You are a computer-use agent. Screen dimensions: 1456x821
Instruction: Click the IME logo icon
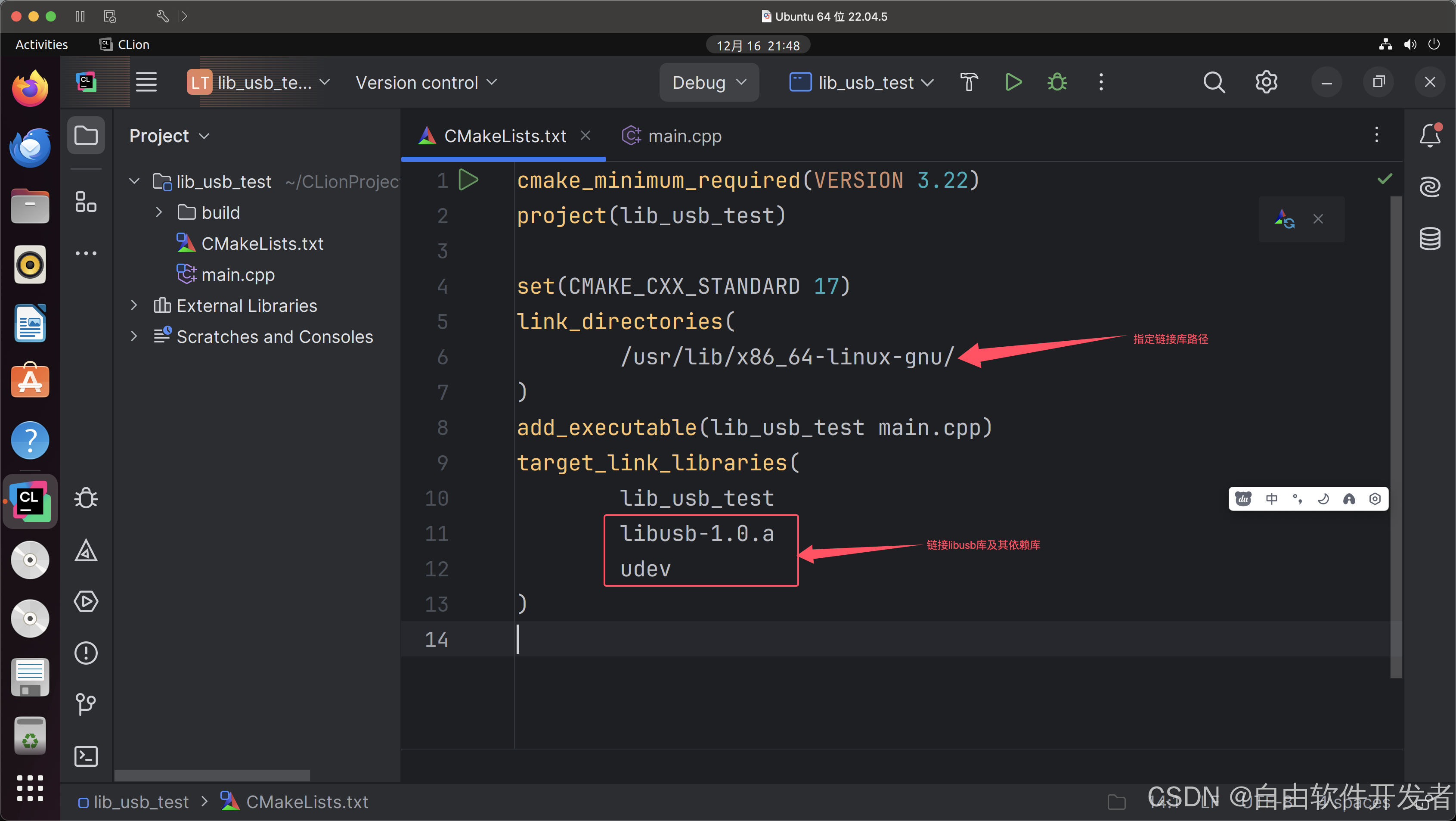(1243, 499)
